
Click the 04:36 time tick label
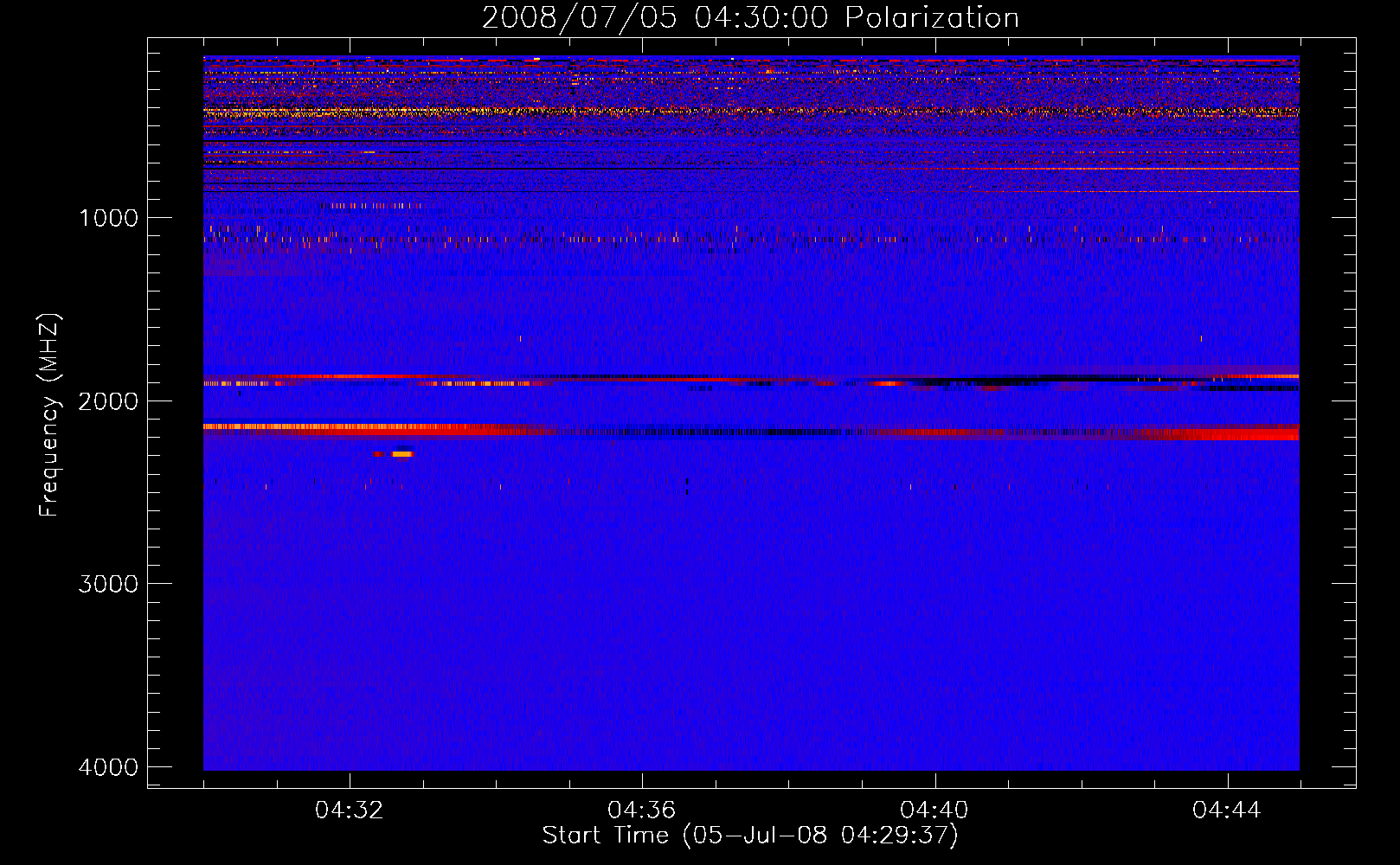pos(642,811)
